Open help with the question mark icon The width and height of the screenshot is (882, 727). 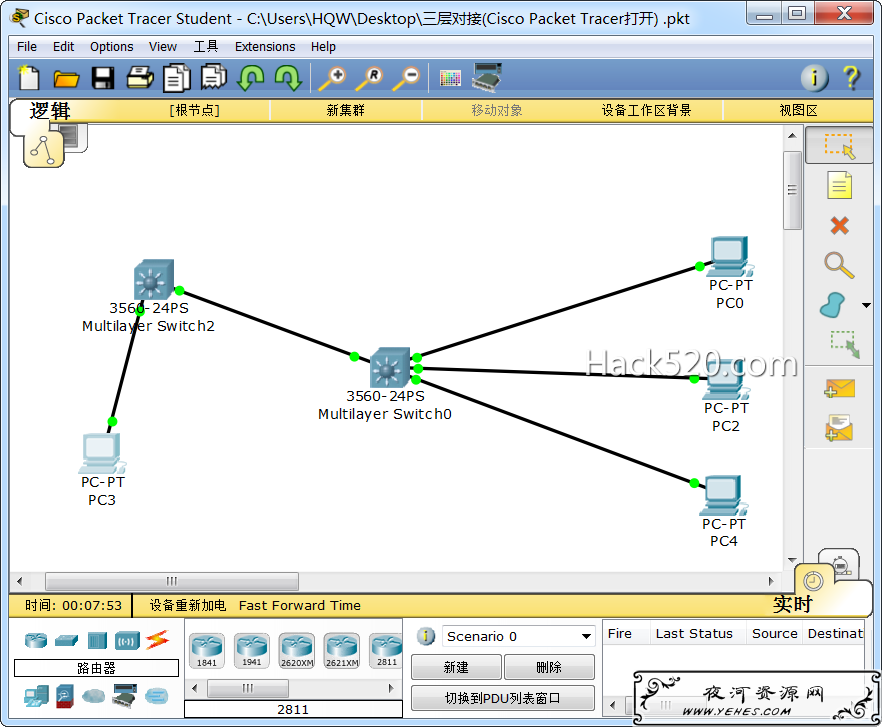click(852, 78)
